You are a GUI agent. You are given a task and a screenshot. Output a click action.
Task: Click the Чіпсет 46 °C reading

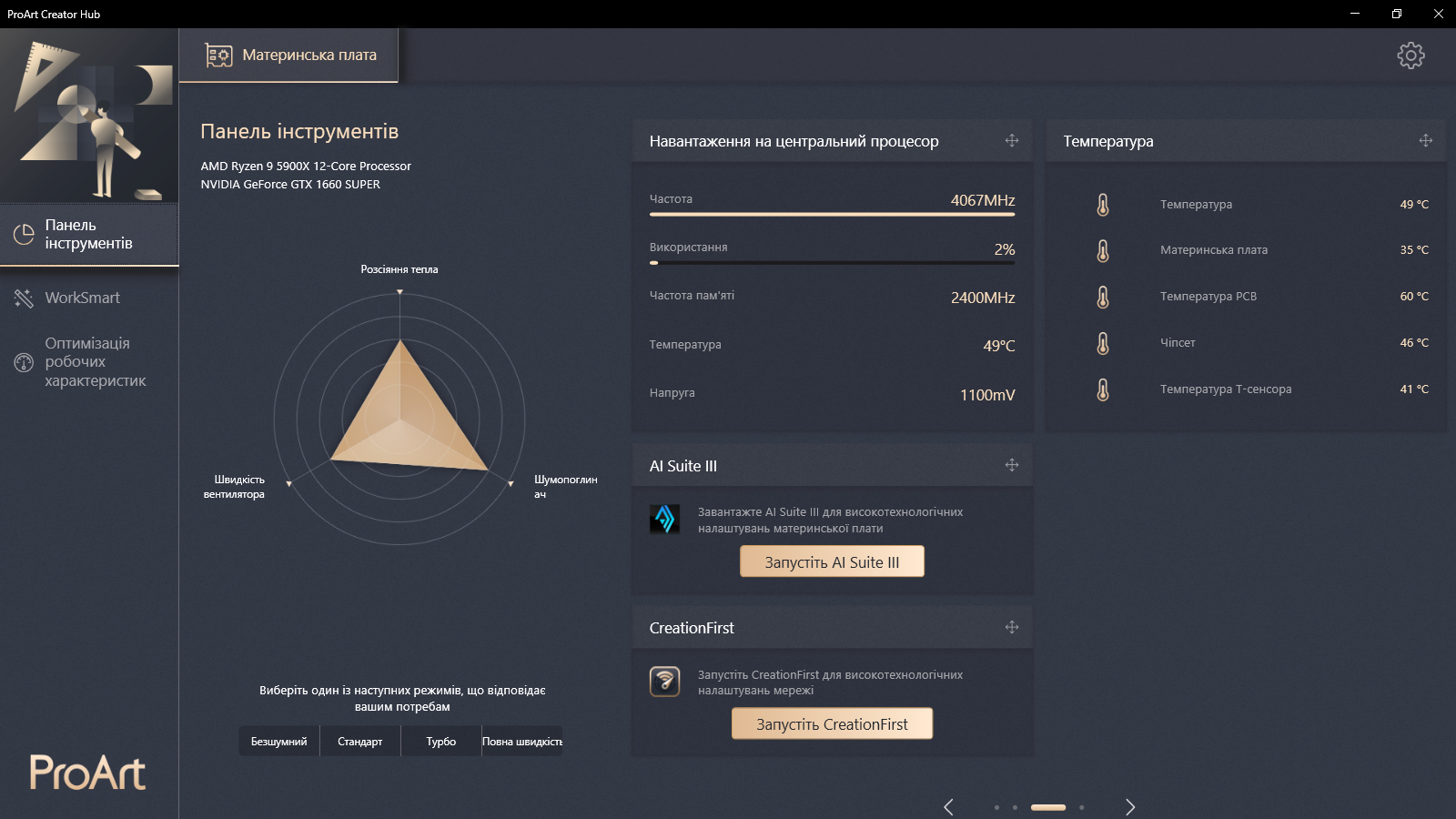tap(1414, 343)
